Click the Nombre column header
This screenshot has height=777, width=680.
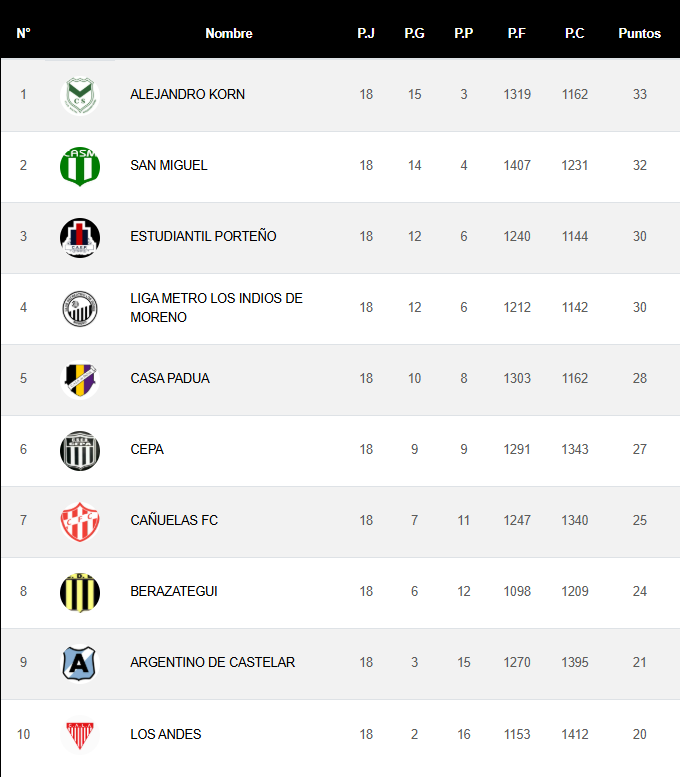coord(229,33)
